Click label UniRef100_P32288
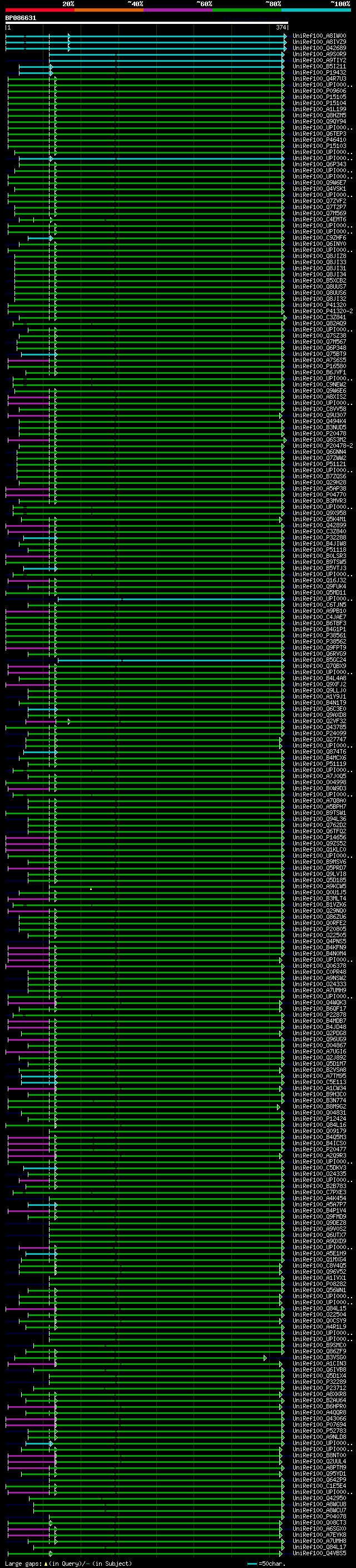356x1568 pixels. click(x=319, y=537)
